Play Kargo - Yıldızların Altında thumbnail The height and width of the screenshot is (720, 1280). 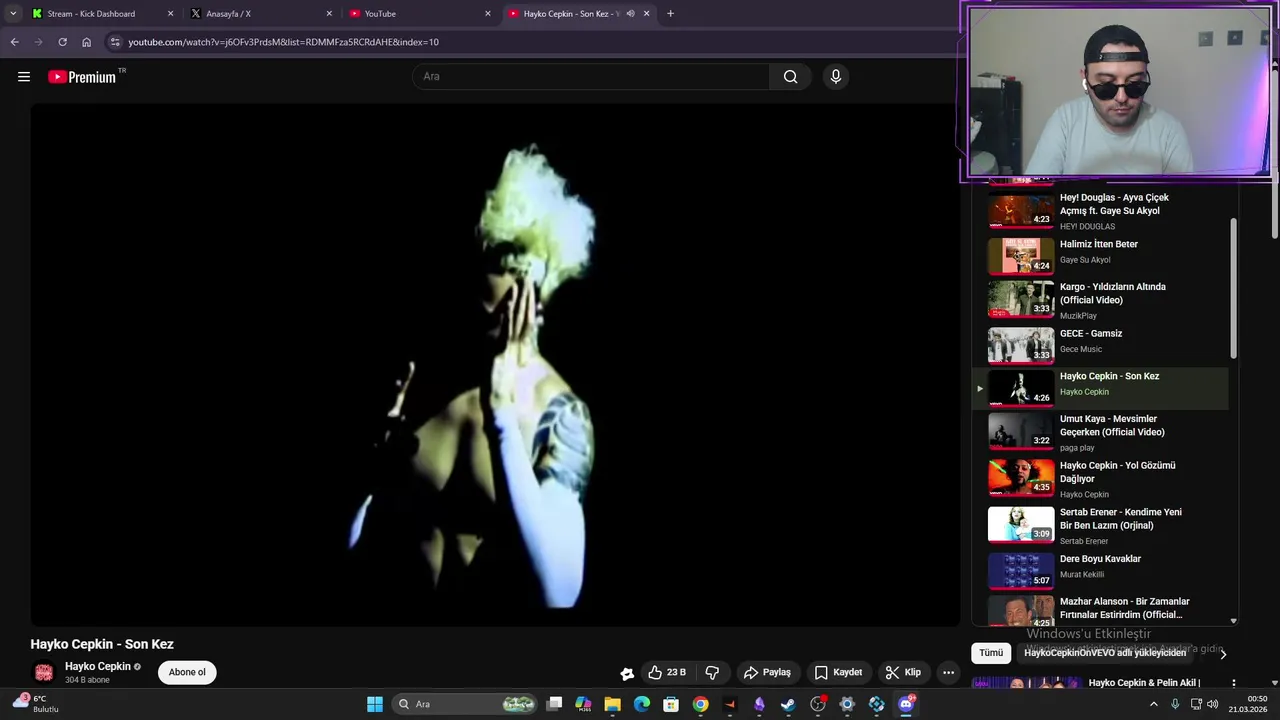1021,299
